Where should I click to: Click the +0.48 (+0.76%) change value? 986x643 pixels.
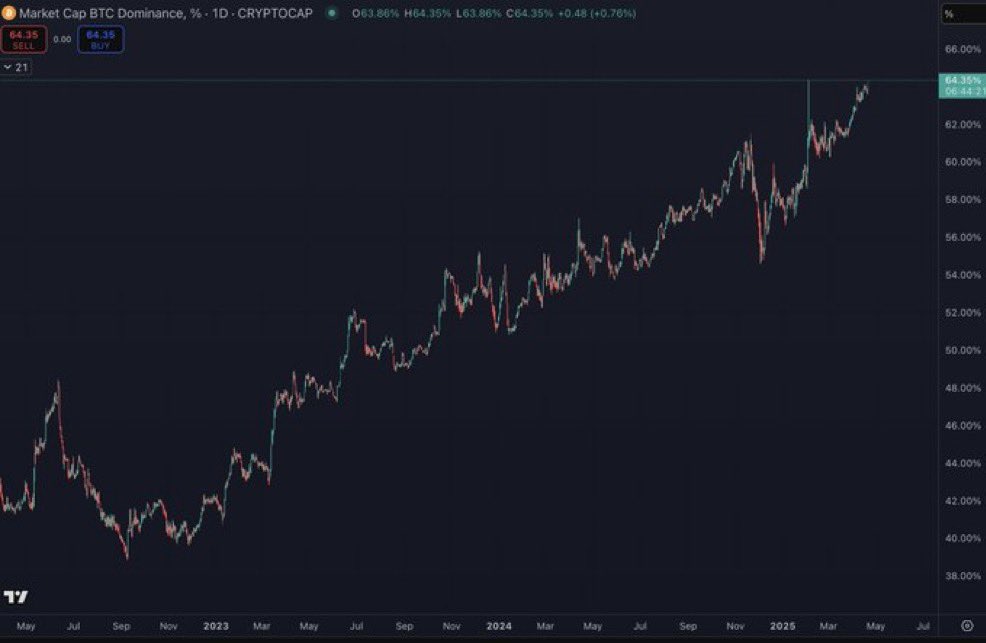pyautogui.click(x=597, y=13)
